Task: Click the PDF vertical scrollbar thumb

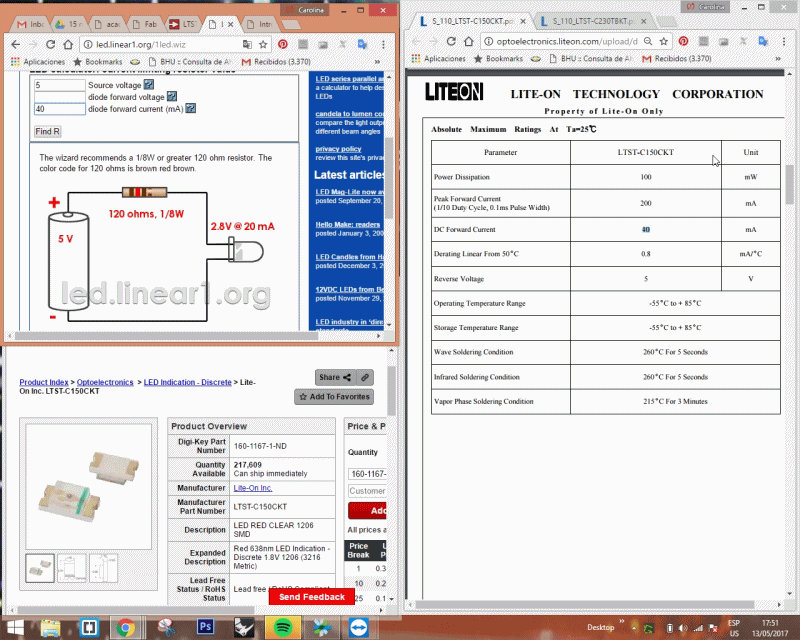Action: 789,184
